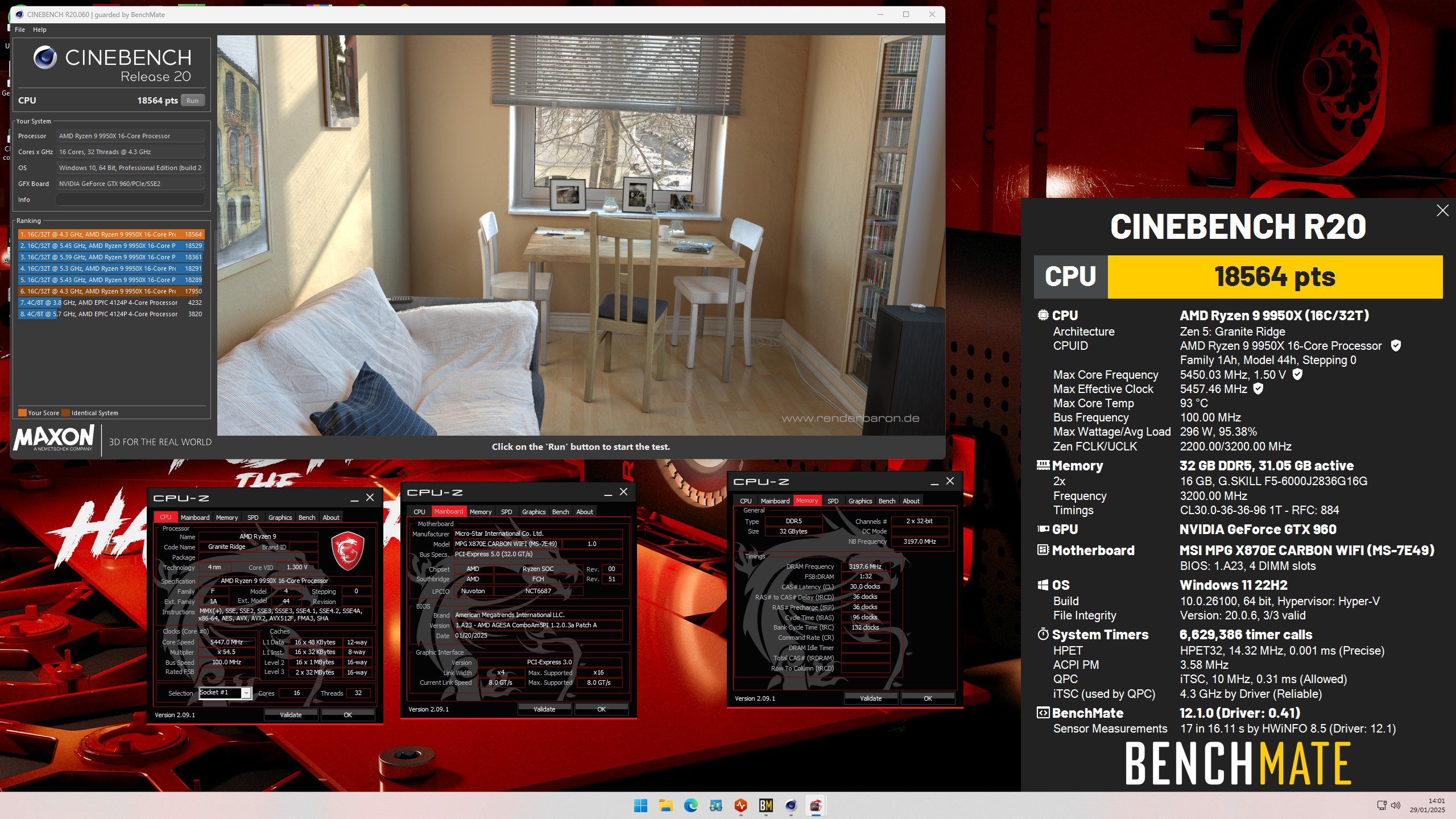This screenshot has height=819, width=1456.
Task: Click the Processor field in Cinebench
Action: coord(130,136)
